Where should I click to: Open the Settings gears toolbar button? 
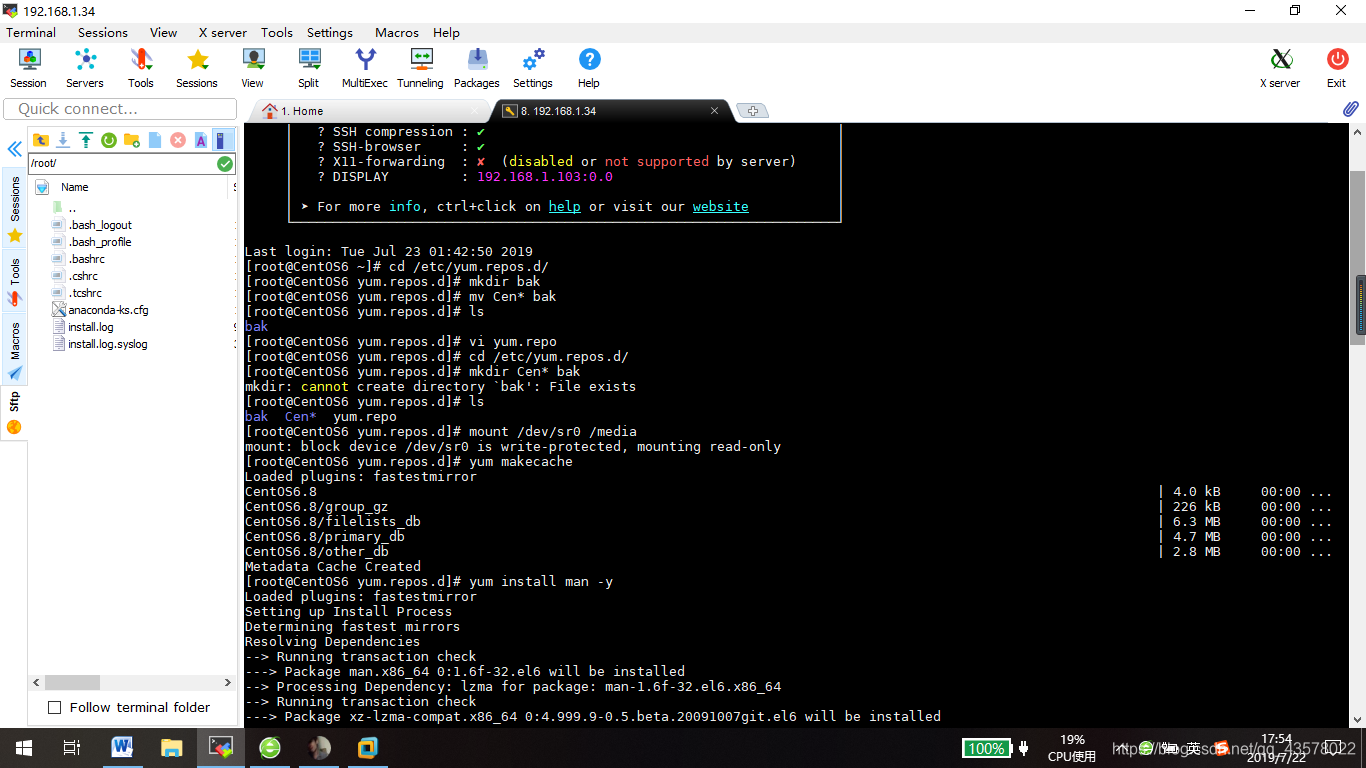(533, 68)
